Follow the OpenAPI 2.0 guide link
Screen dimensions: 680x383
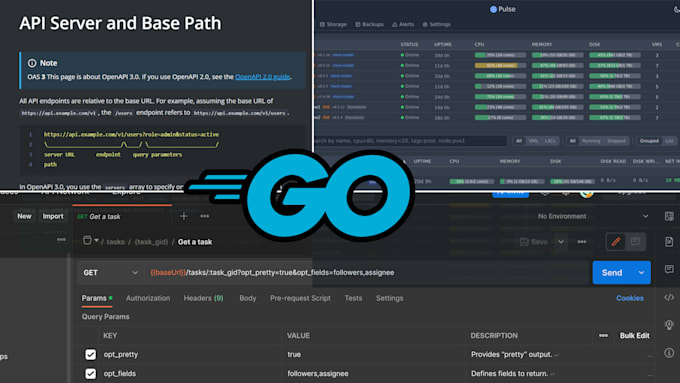(x=262, y=77)
